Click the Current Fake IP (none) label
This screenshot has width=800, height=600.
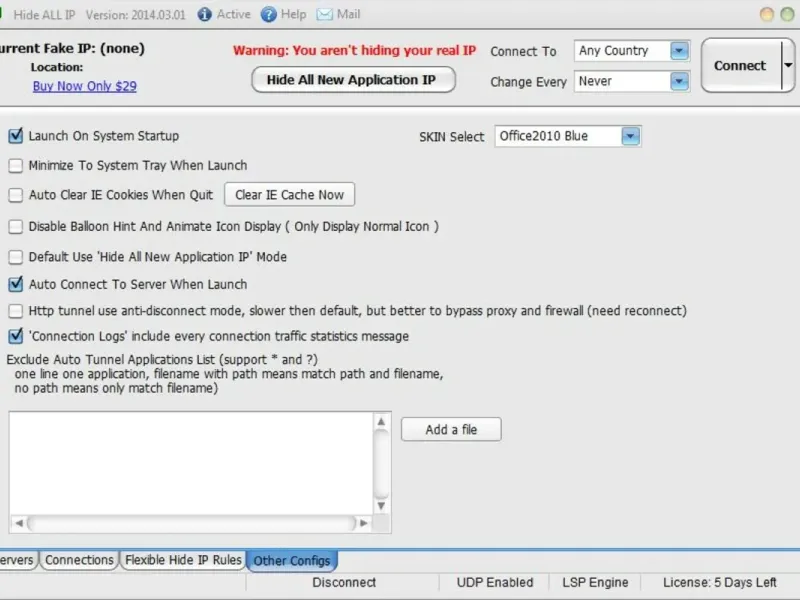click(x=71, y=48)
